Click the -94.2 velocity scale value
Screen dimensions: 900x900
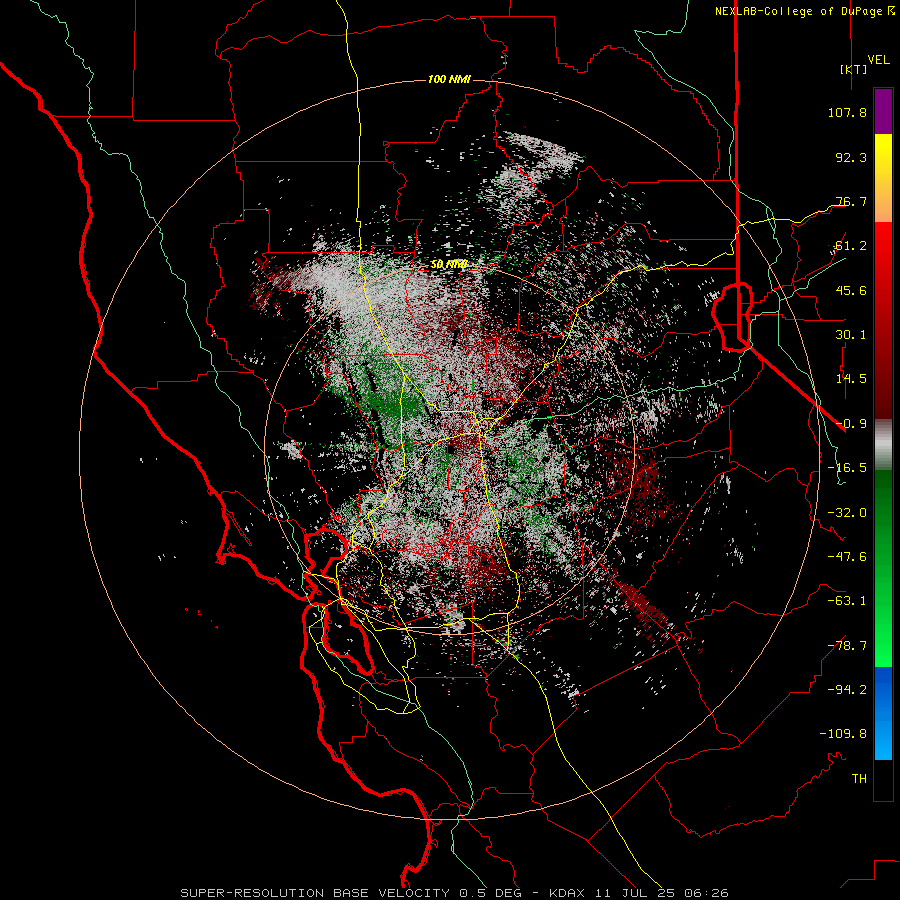847,690
